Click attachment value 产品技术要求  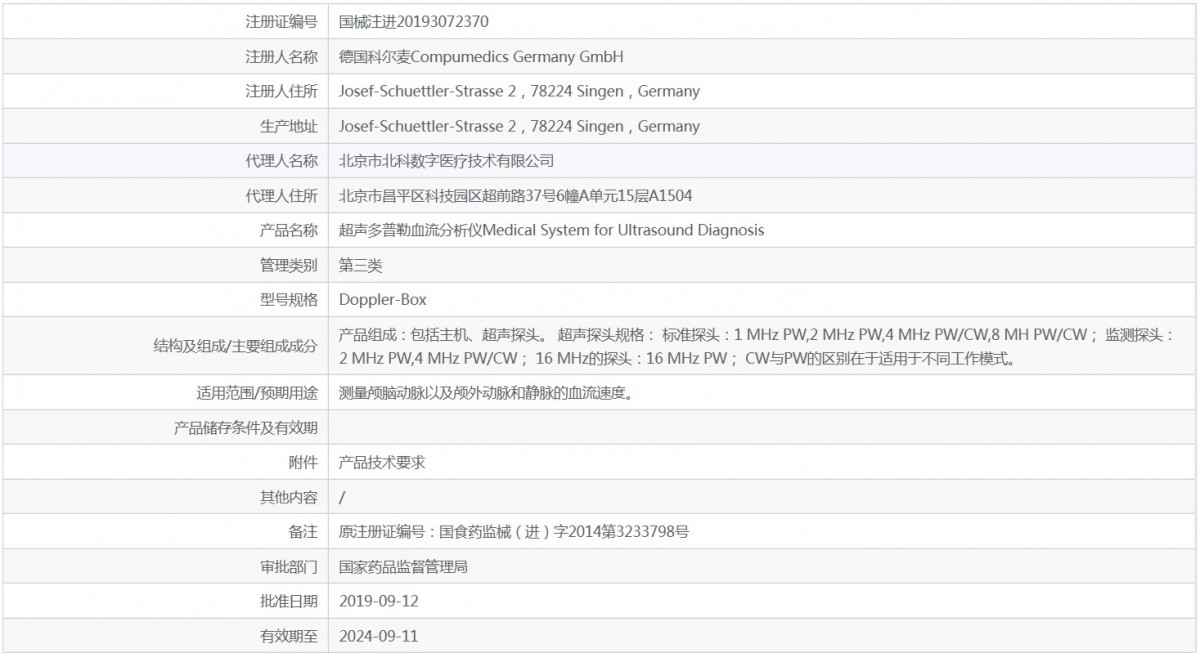click(382, 462)
